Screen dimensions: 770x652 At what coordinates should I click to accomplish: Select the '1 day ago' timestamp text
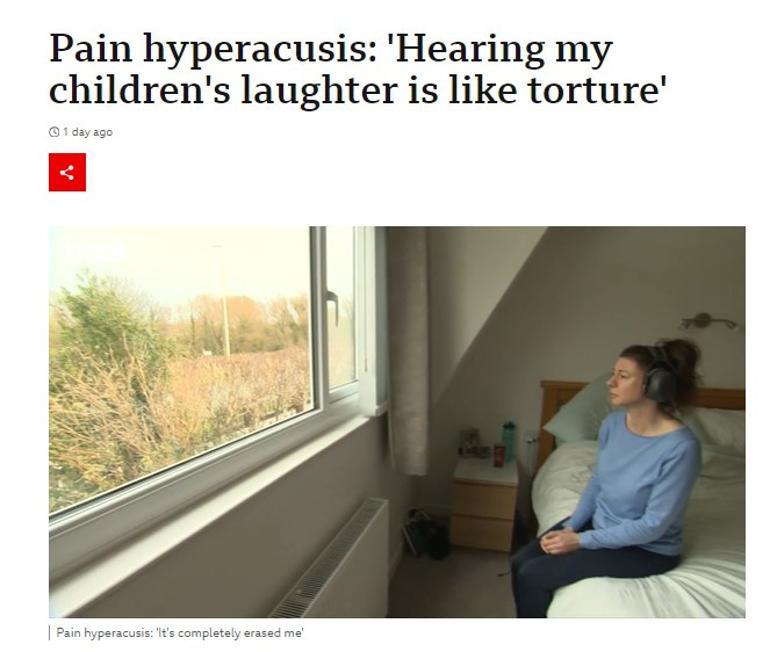pos(88,132)
